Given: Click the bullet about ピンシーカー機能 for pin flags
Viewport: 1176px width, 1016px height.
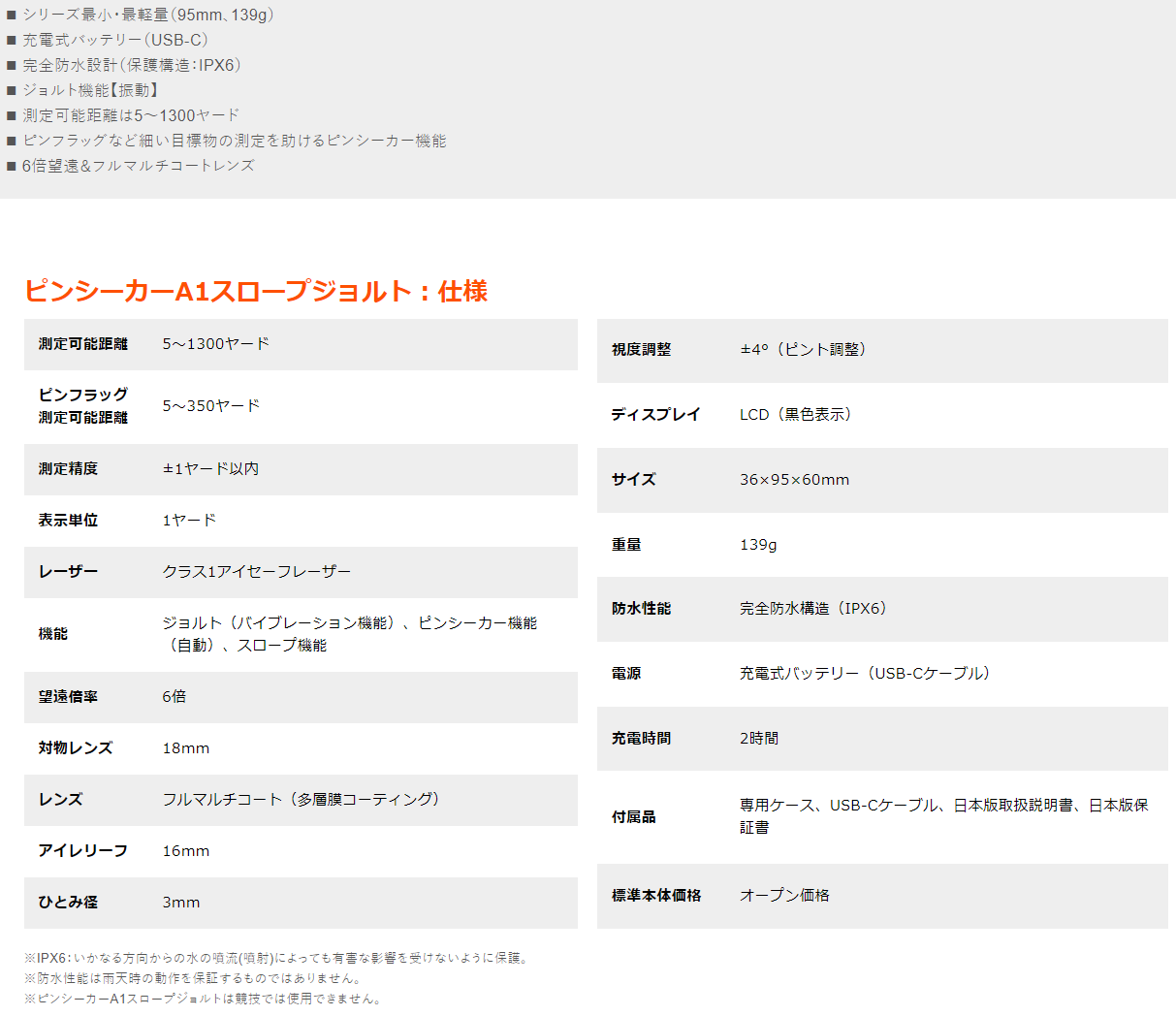Looking at the screenshot, I should [x=227, y=141].
